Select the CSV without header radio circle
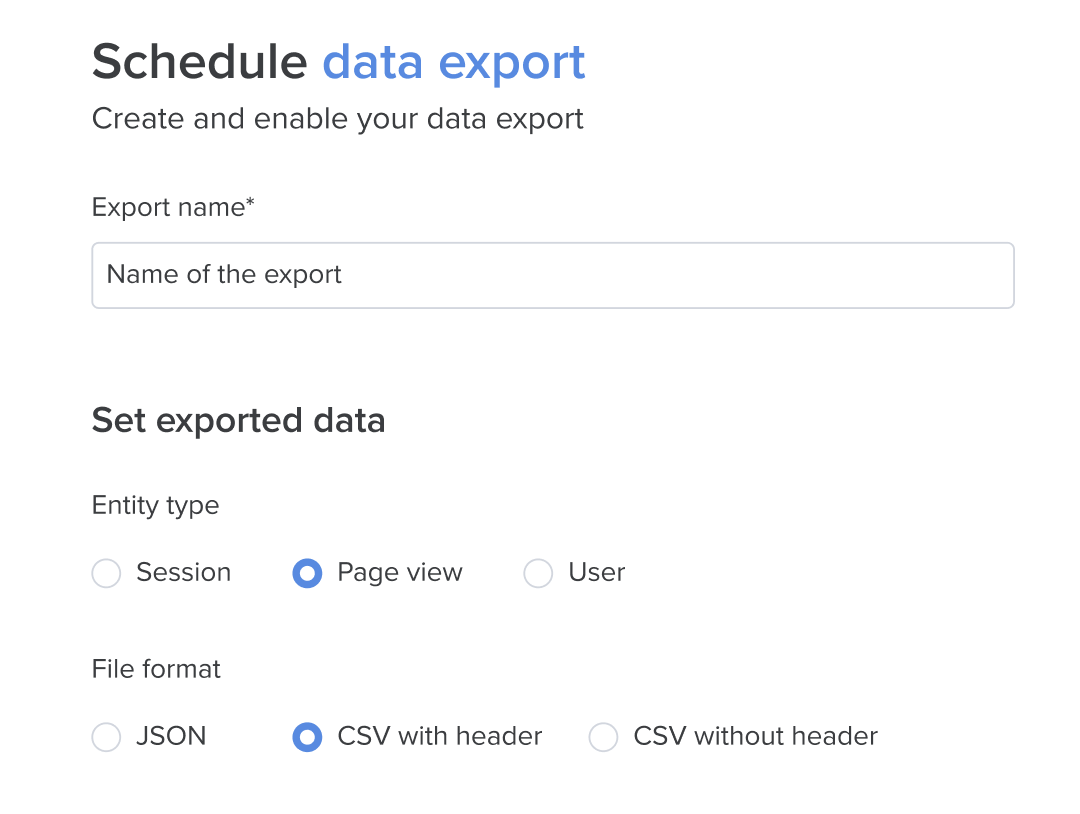This screenshot has width=1080, height=814. [603, 737]
